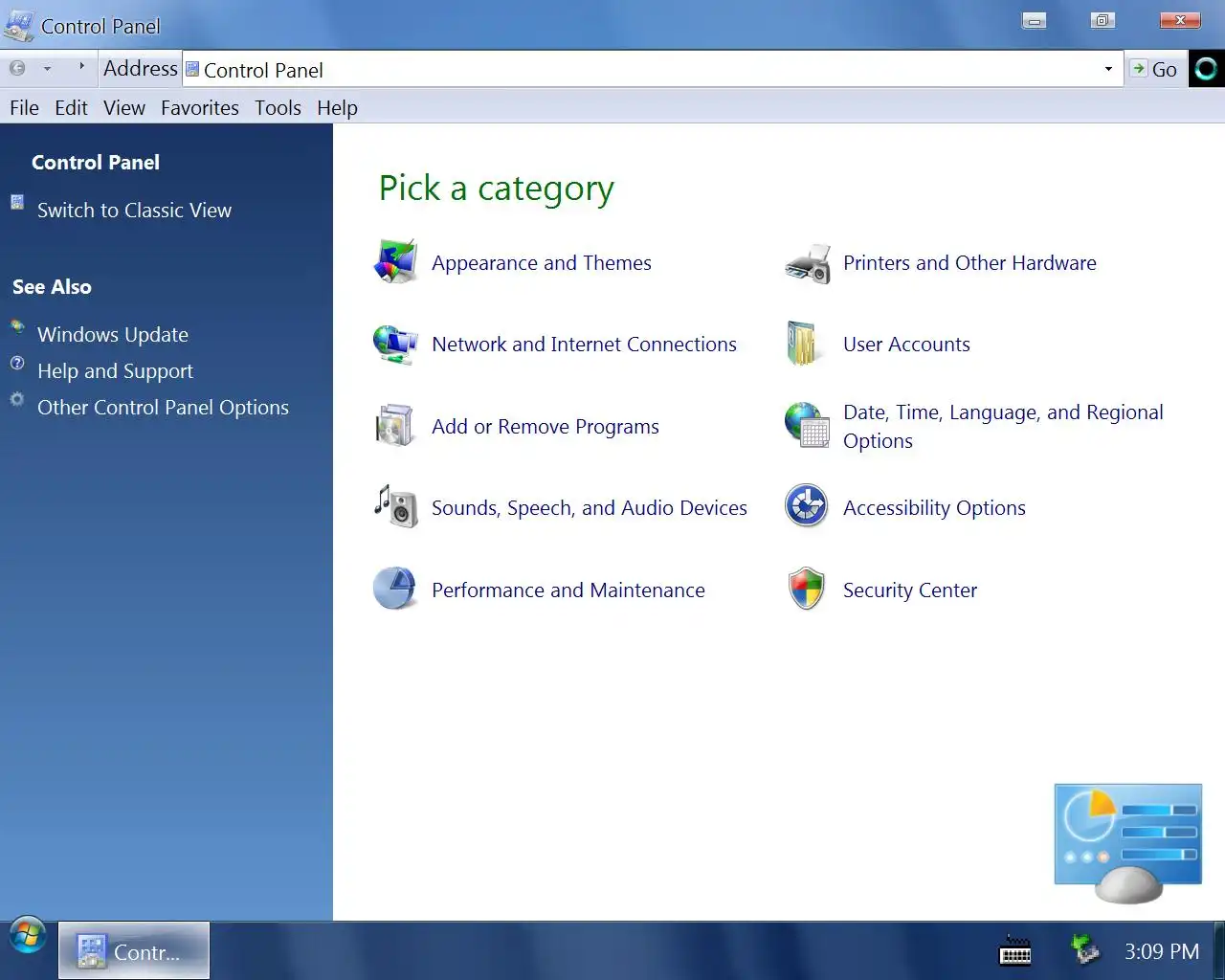Open the View menu
The image size is (1225, 980).
124,108
